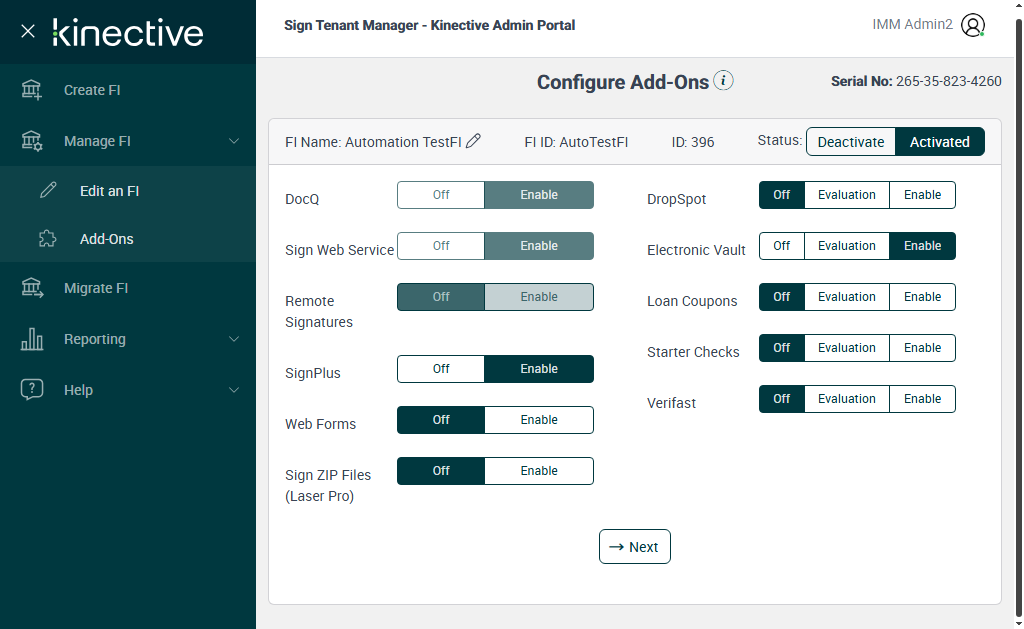Click the Deactivate status button

850,142
